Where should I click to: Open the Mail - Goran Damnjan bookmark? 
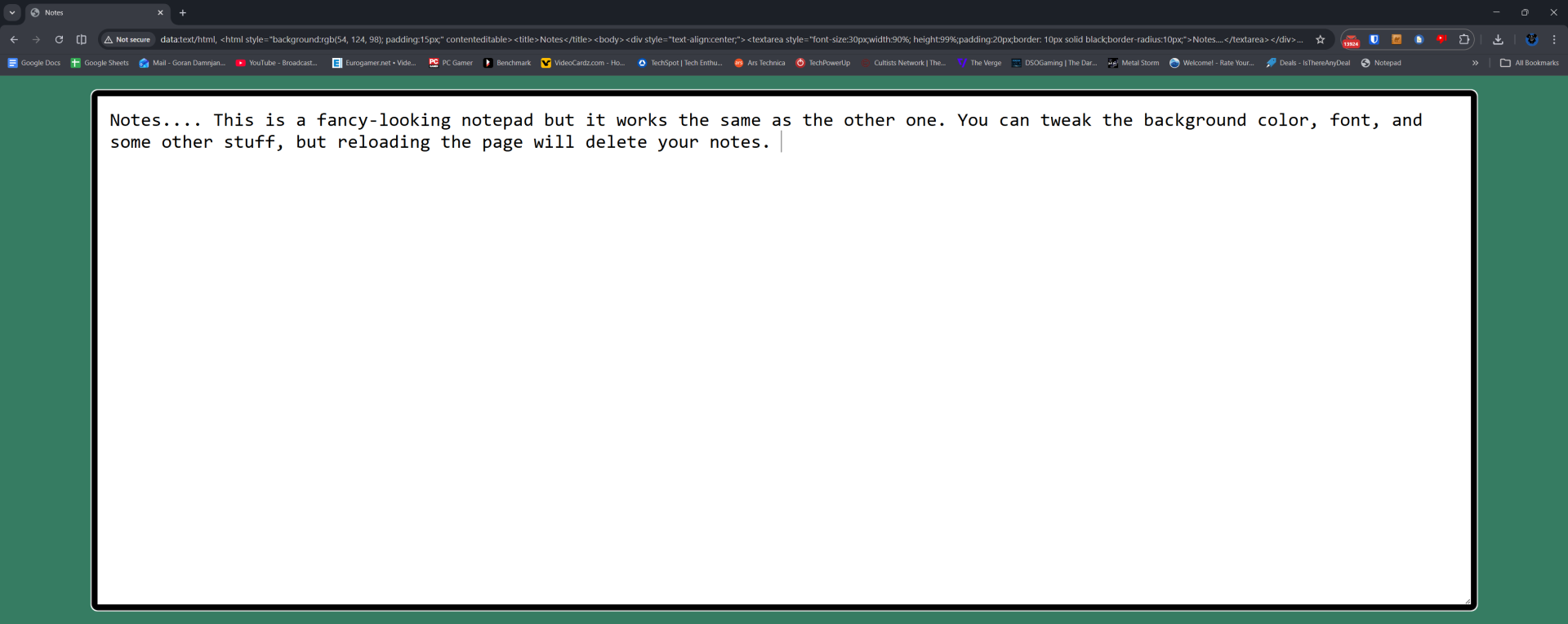182,63
